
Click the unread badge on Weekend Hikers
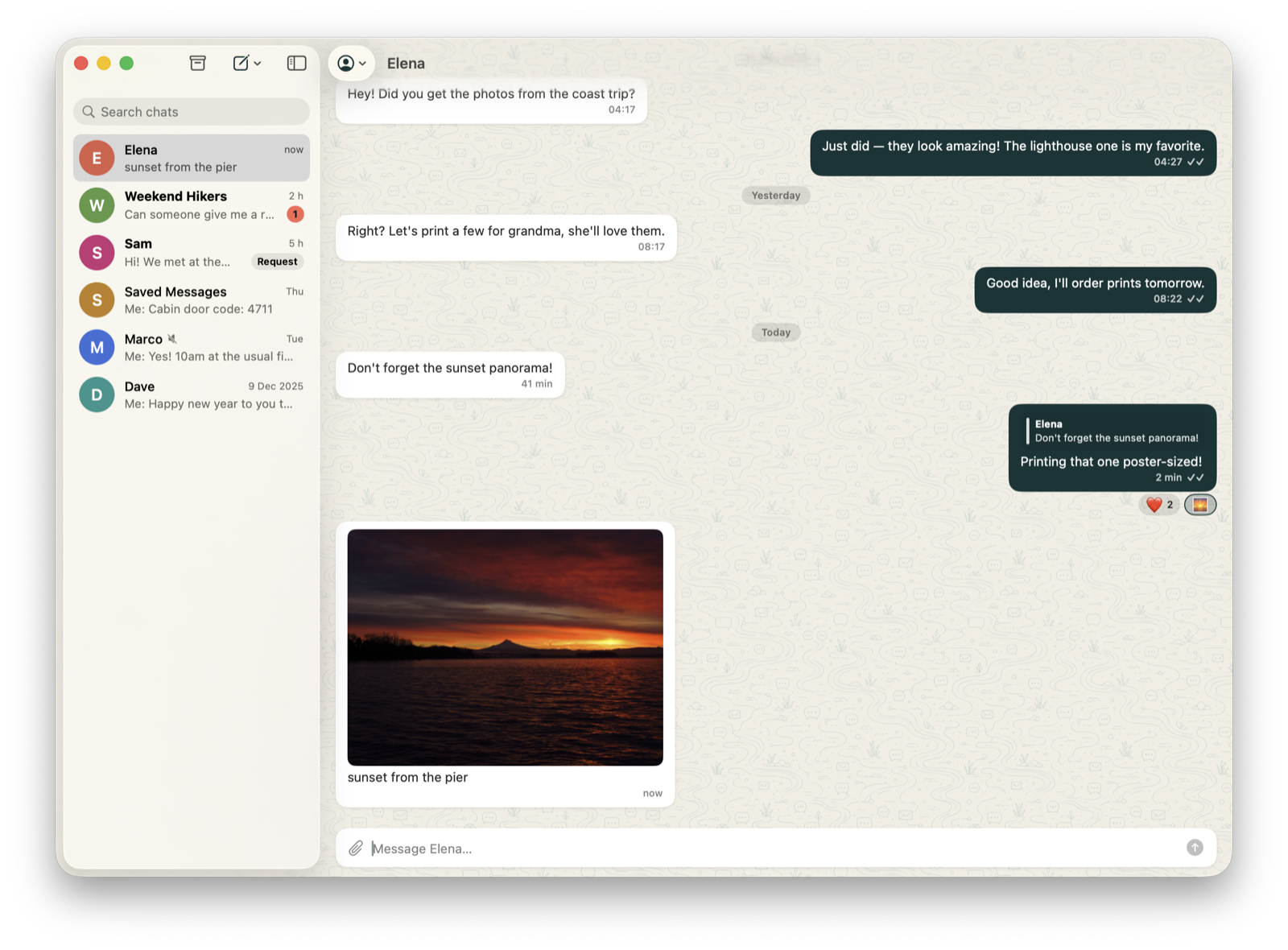295,214
